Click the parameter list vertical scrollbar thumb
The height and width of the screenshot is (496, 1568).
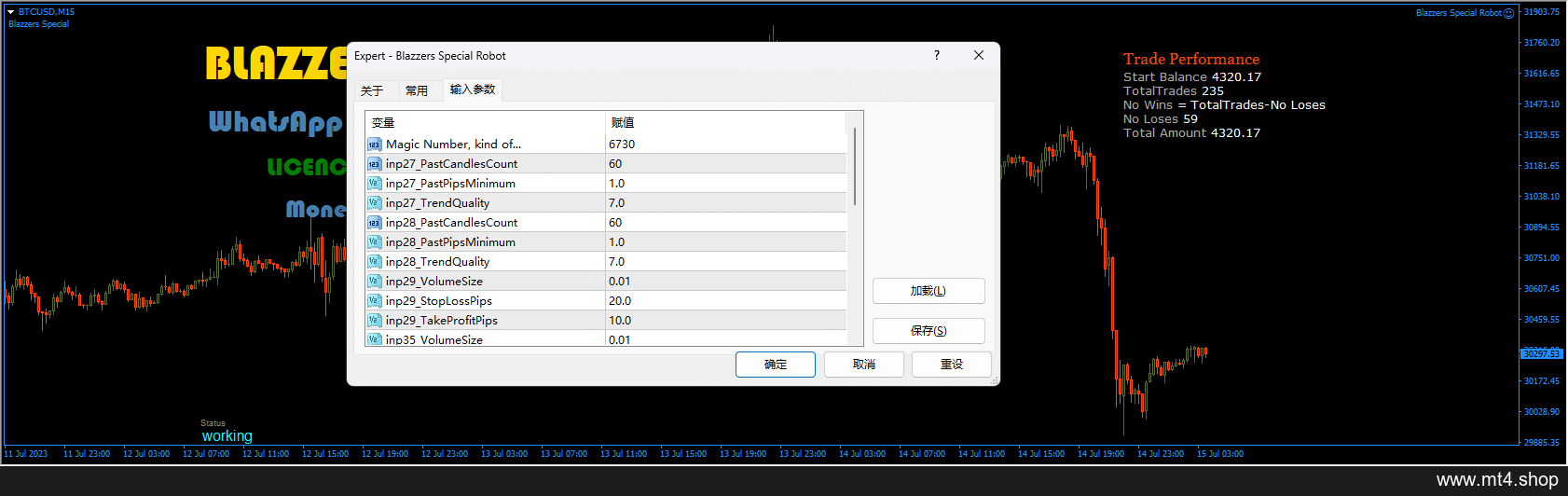855,168
